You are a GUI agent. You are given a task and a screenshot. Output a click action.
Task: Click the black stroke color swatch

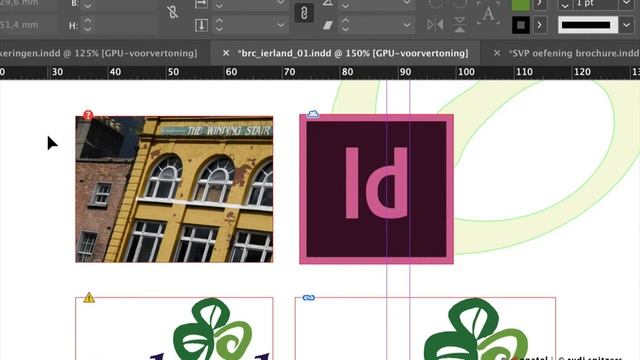pyautogui.click(x=521, y=25)
